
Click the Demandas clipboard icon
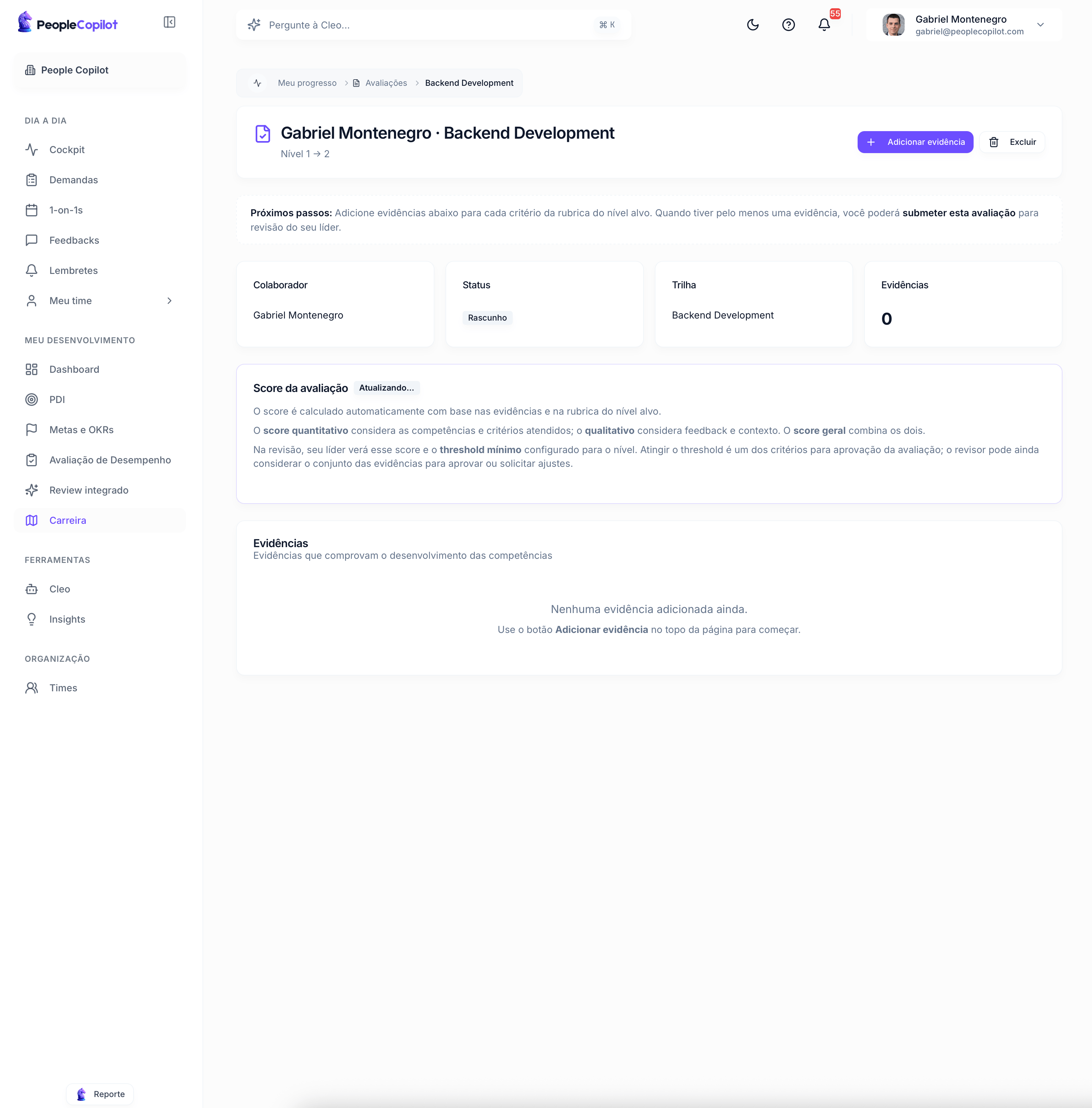(32, 180)
